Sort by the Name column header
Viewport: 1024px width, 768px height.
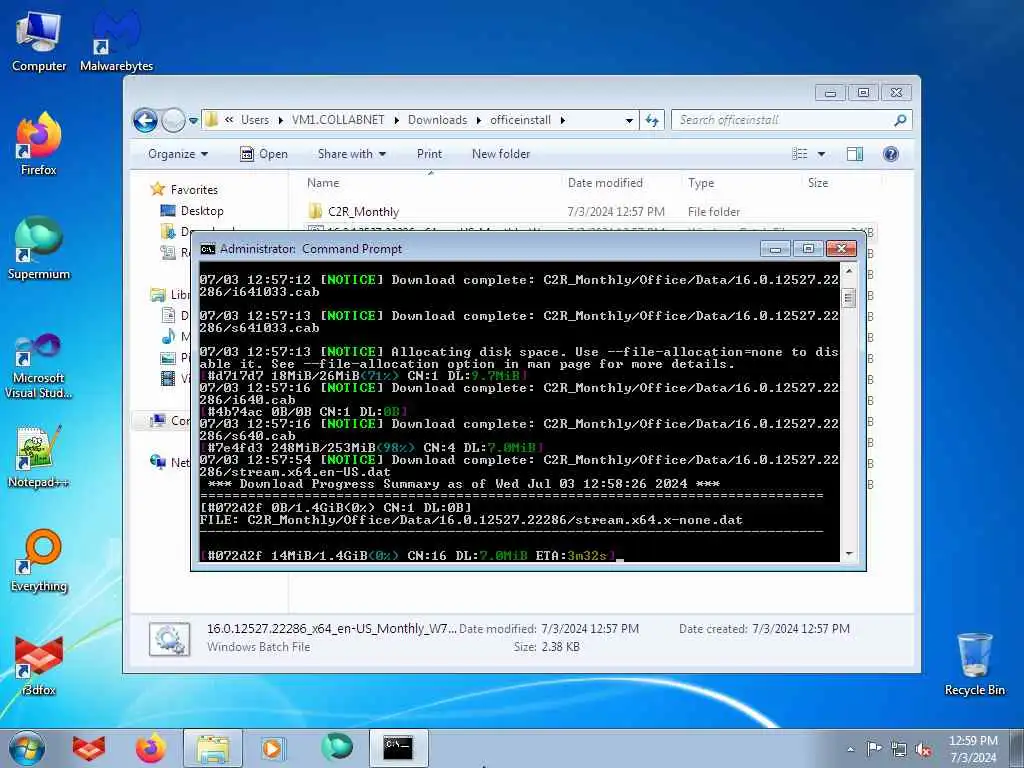tap(431, 183)
